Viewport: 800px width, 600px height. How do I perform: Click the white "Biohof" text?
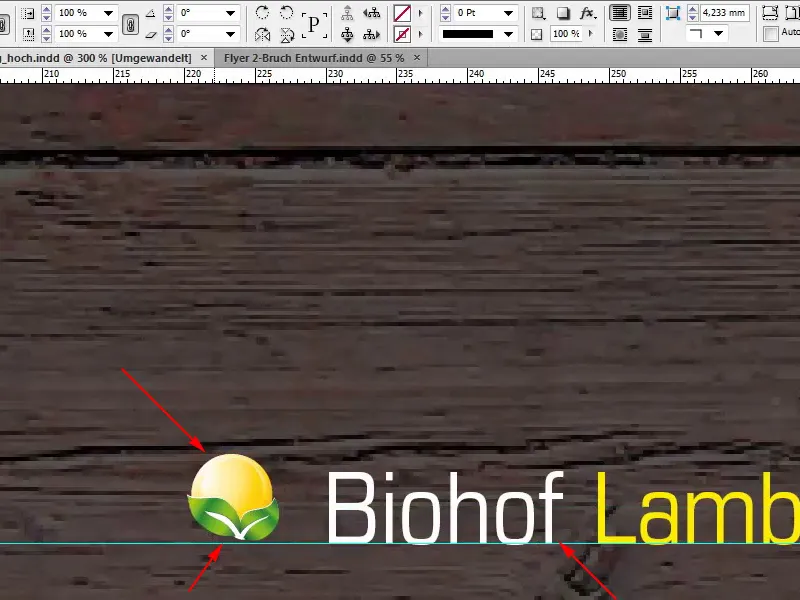[445, 507]
